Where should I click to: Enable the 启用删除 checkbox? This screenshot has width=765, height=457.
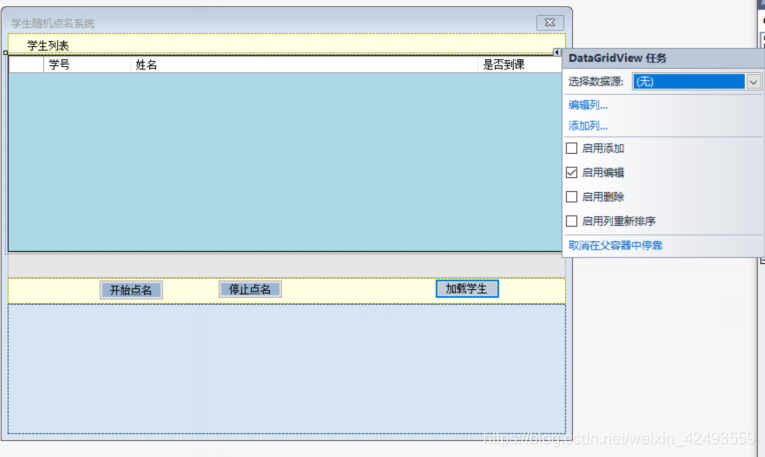pos(571,197)
